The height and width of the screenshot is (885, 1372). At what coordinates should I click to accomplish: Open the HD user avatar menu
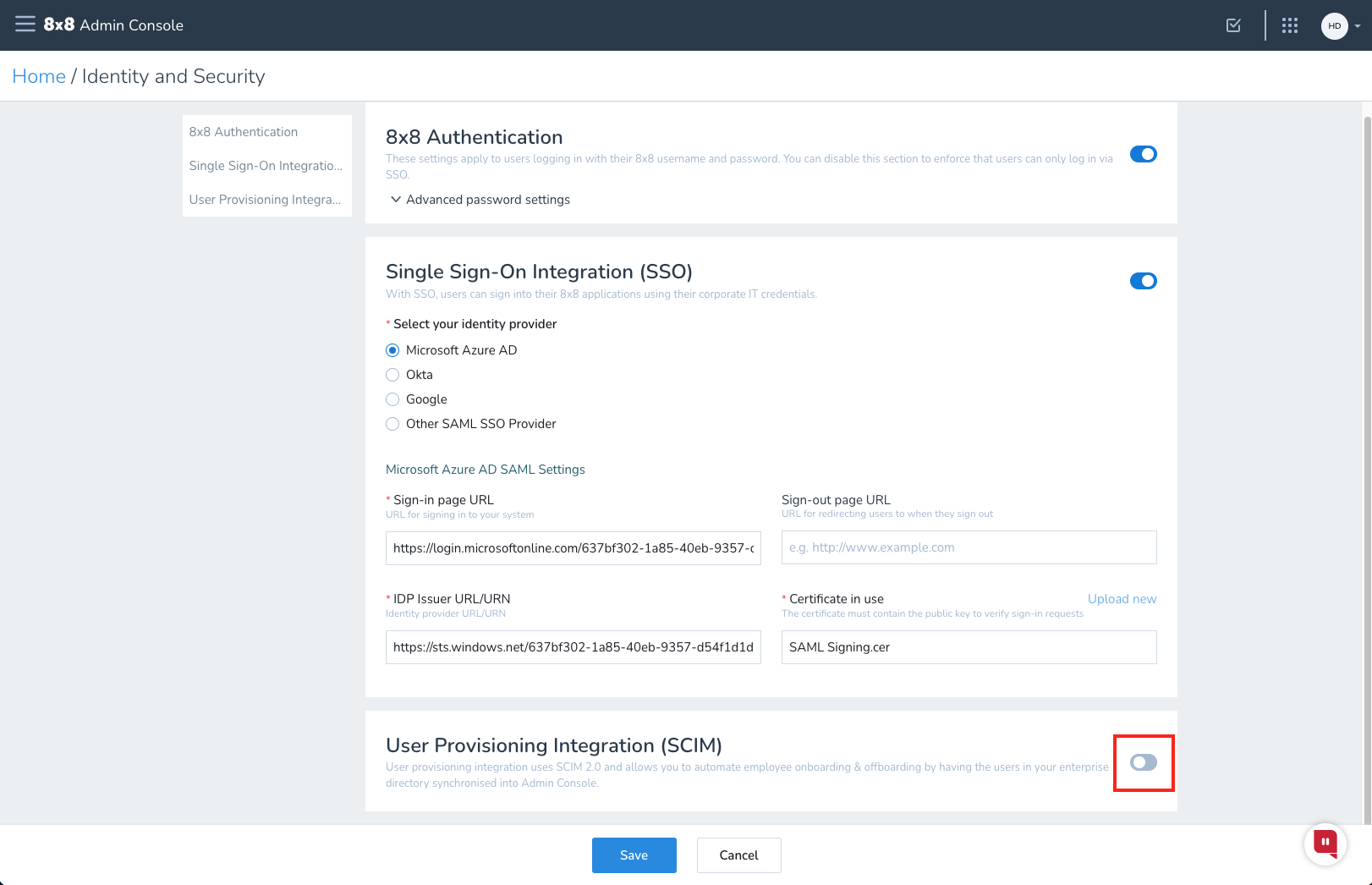[1334, 25]
